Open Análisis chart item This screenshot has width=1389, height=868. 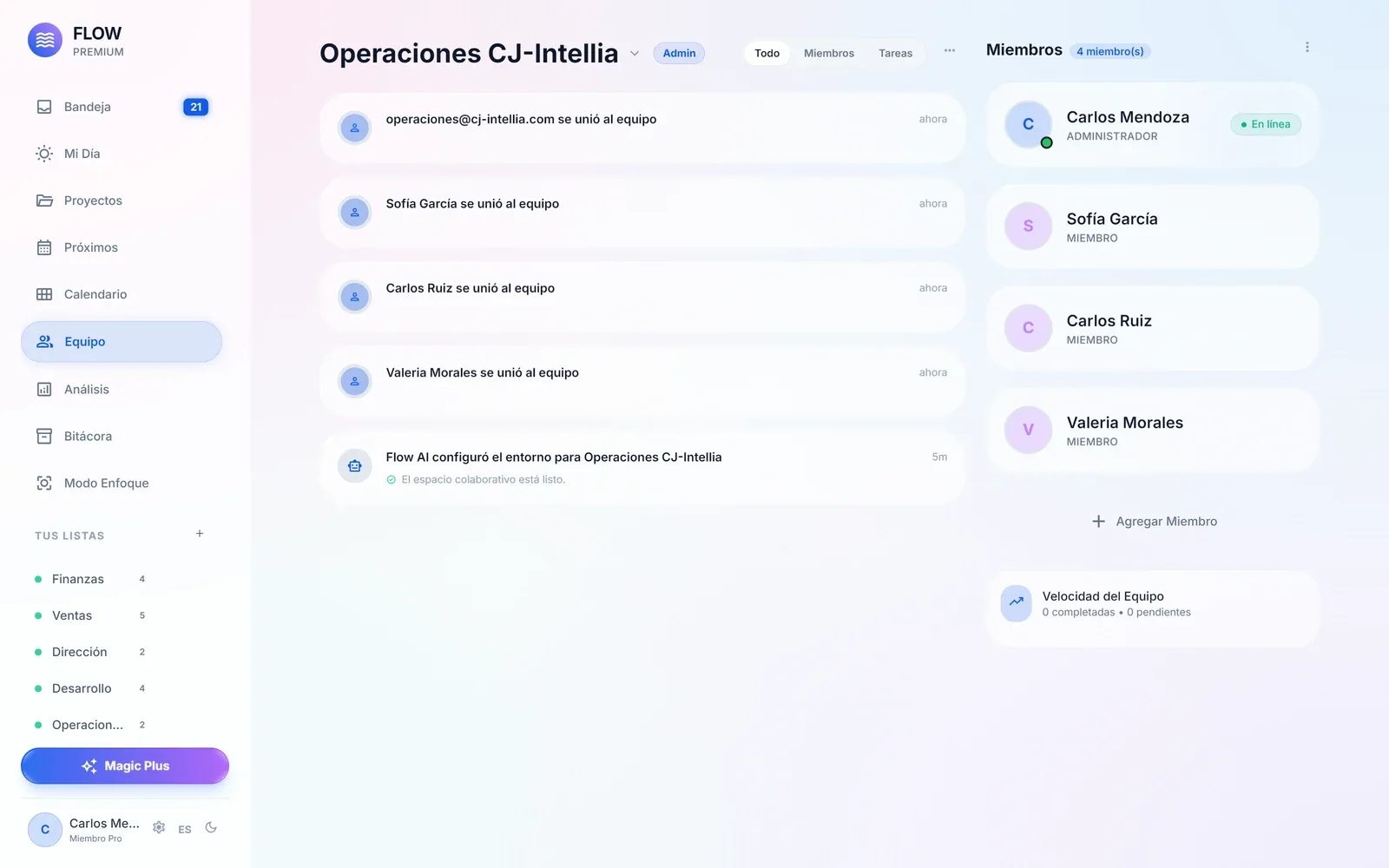[122, 390]
